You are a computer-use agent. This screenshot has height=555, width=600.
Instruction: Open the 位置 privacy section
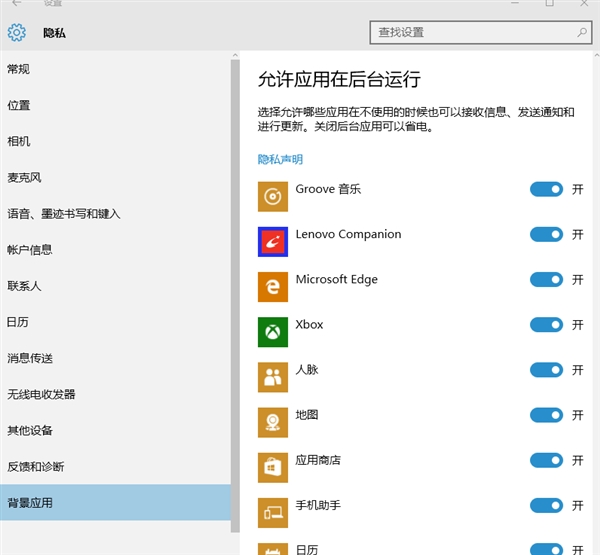coord(19,105)
